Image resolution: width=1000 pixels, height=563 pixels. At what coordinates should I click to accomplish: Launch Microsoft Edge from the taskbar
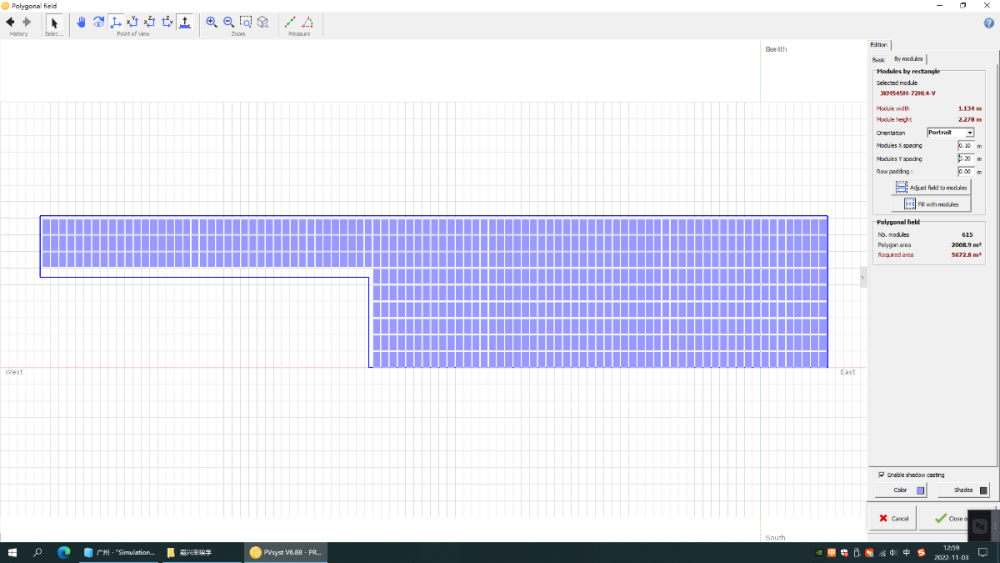pos(64,552)
